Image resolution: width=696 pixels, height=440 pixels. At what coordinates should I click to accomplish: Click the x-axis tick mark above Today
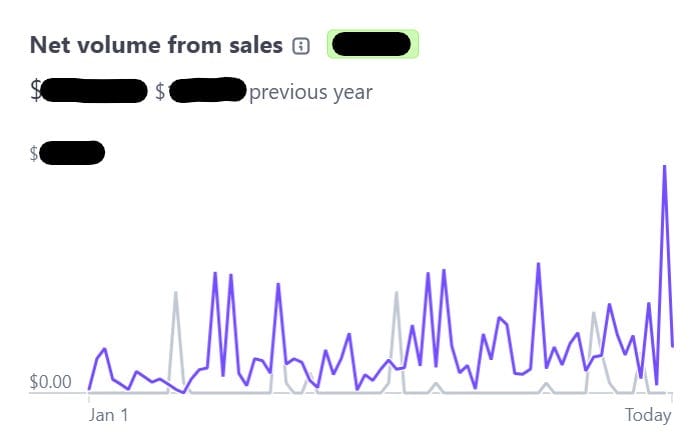pyautogui.click(x=672, y=398)
